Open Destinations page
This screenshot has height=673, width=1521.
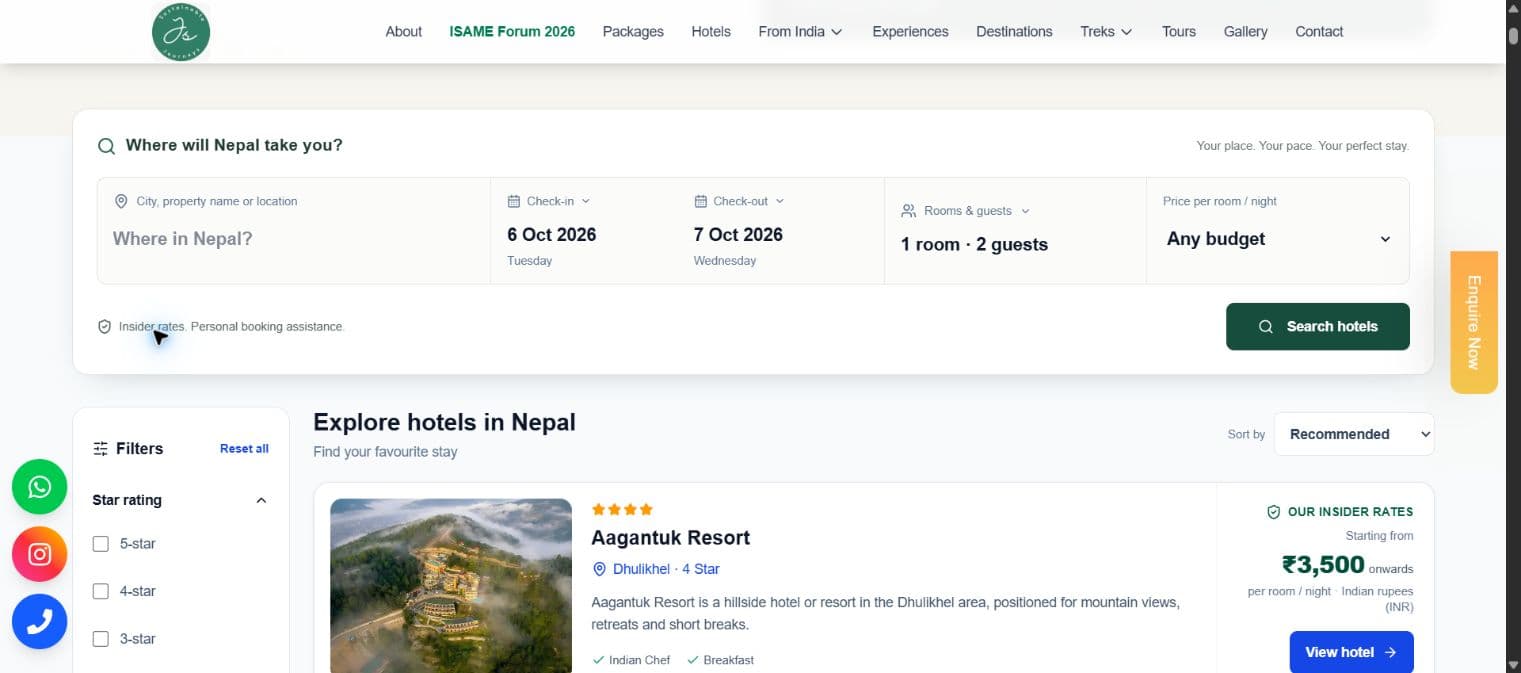coord(1014,32)
